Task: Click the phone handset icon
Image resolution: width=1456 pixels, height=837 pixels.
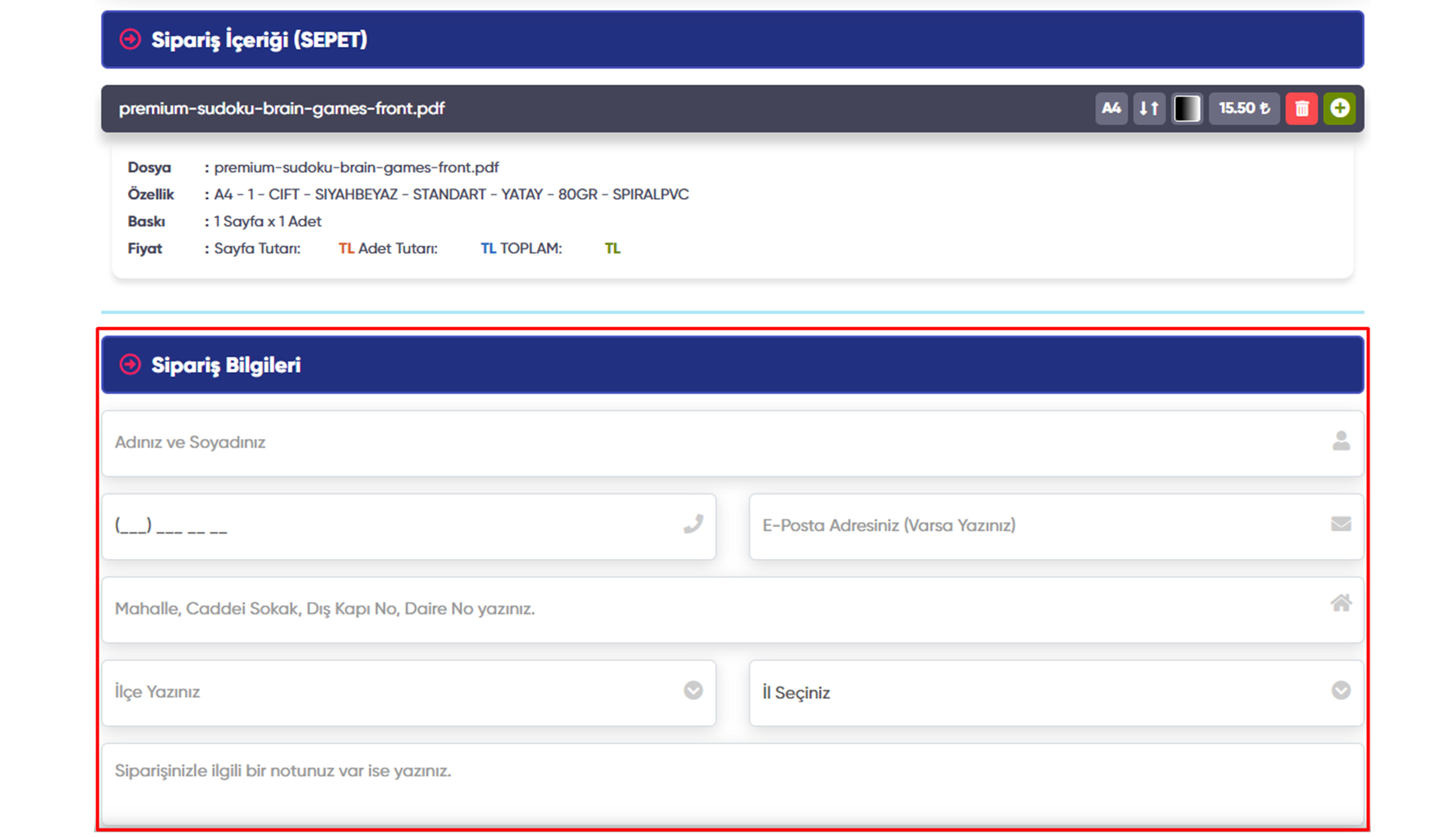Action: coord(693,524)
